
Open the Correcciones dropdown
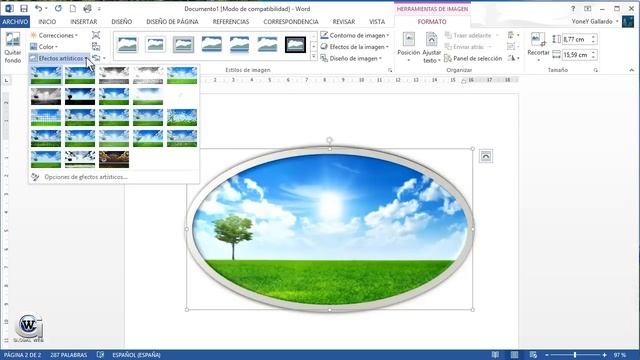tap(54, 36)
